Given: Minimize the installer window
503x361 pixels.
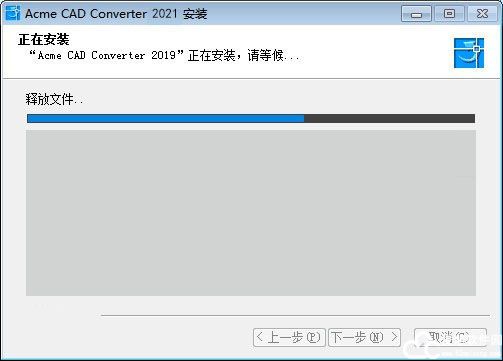Looking at the screenshot, I should point(416,14).
